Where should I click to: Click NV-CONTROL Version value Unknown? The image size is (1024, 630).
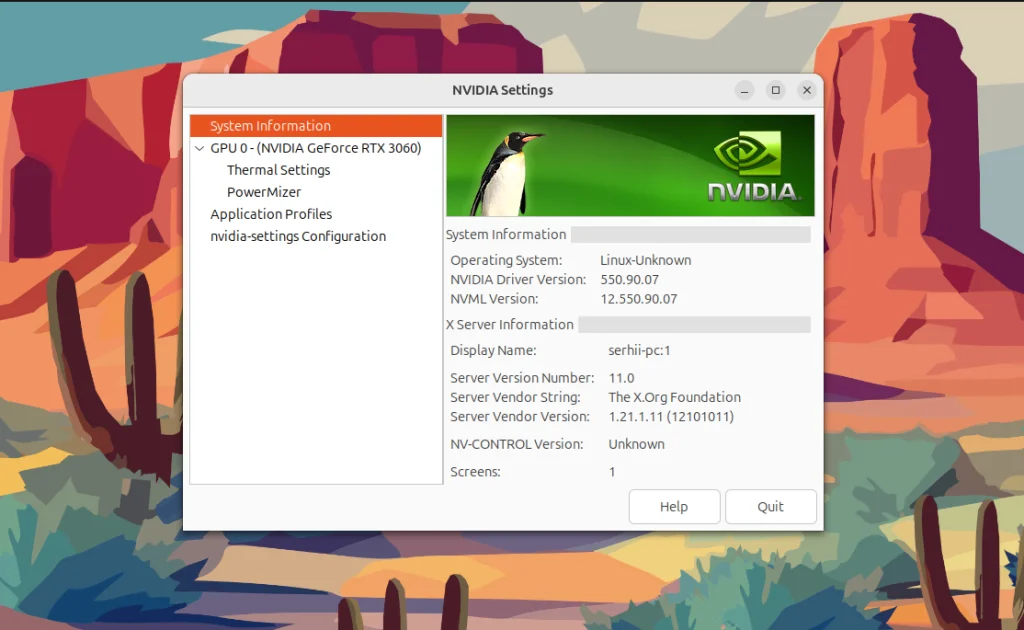click(x=636, y=444)
